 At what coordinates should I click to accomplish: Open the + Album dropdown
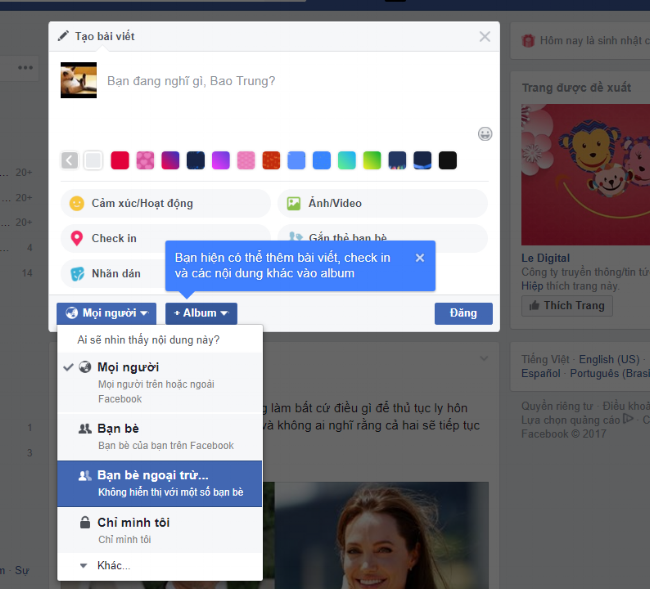[201, 313]
